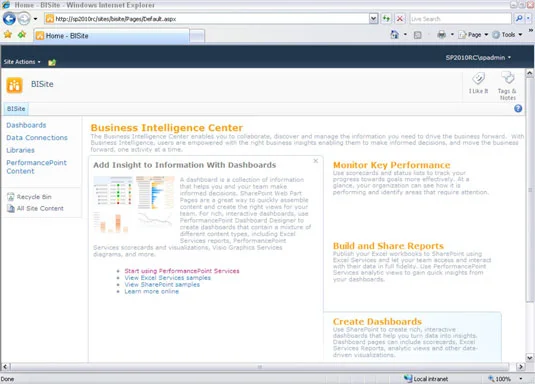
Task: Open a new blank browser tab
Action: [197, 36]
